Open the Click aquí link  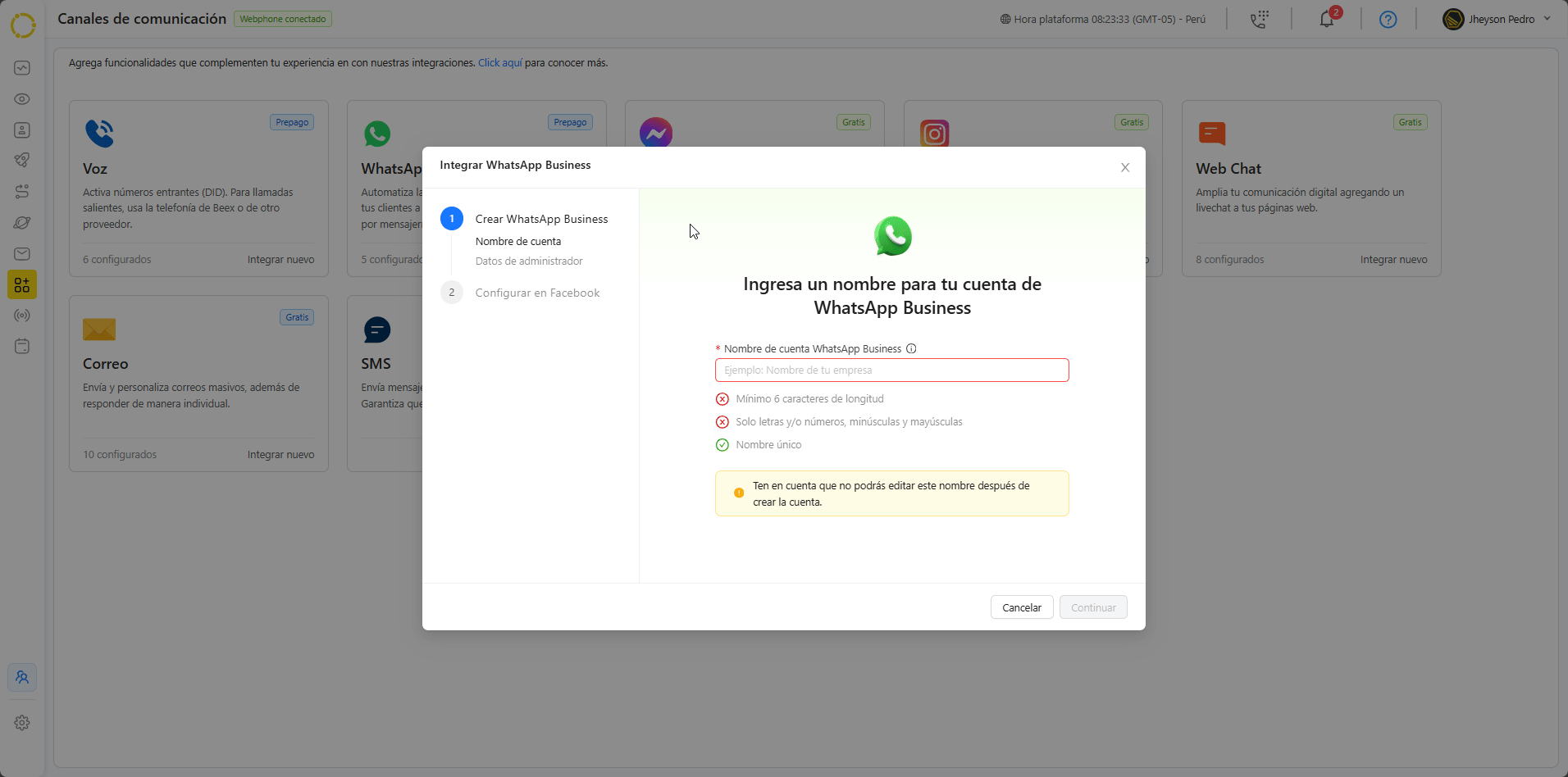500,63
